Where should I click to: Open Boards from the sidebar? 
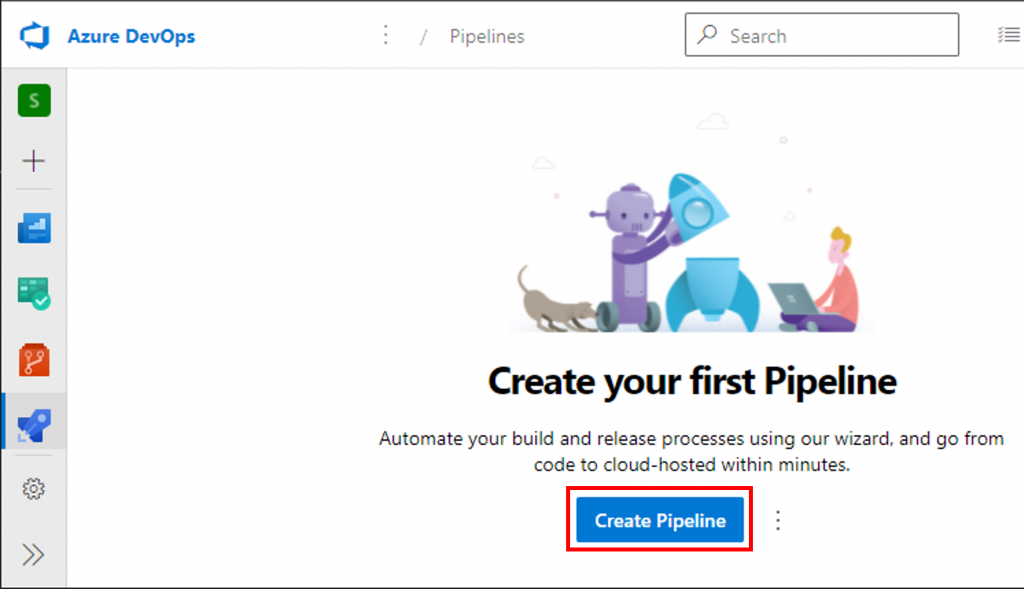pyautogui.click(x=34, y=293)
